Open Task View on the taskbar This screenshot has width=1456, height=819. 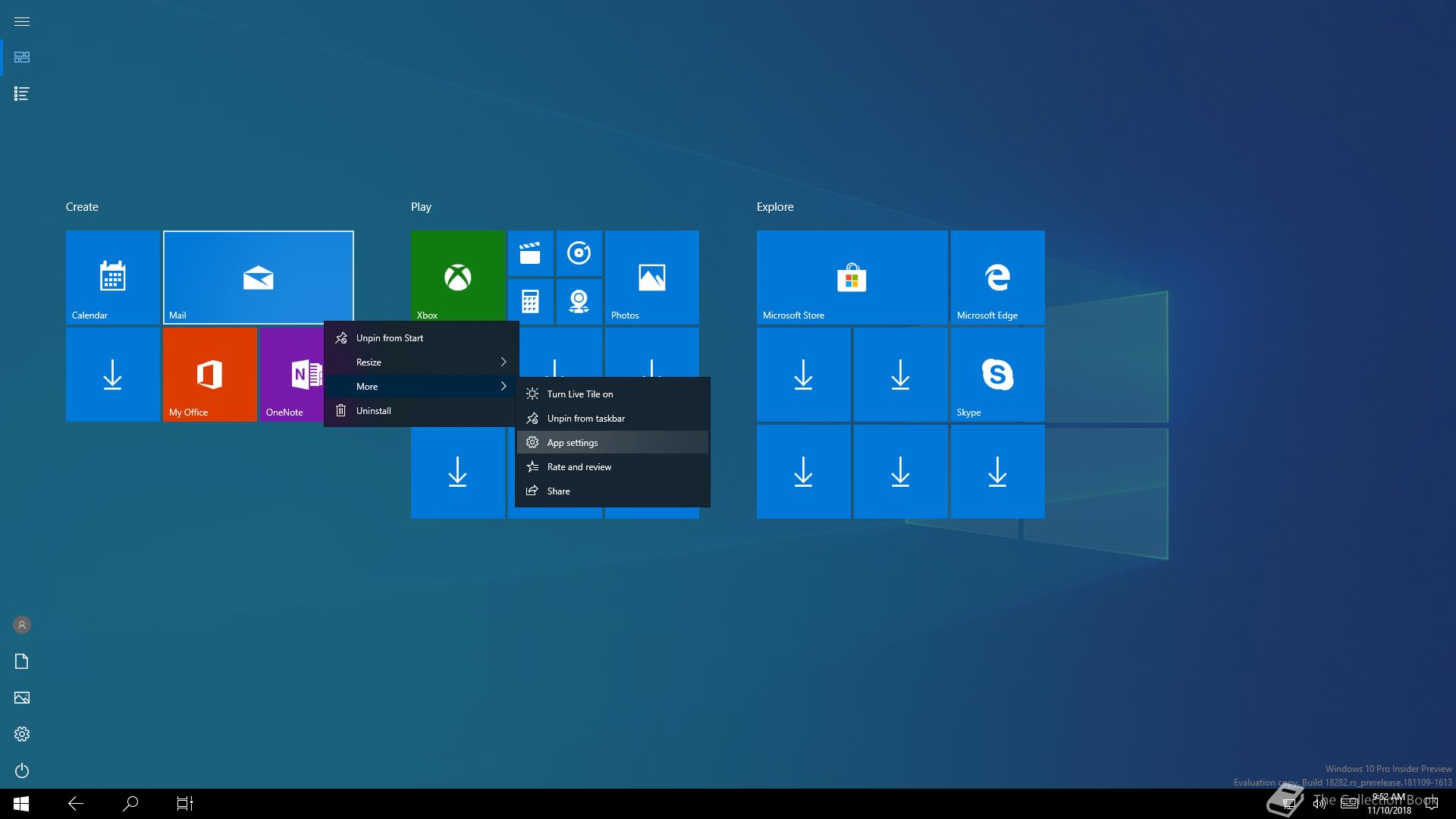[185, 804]
